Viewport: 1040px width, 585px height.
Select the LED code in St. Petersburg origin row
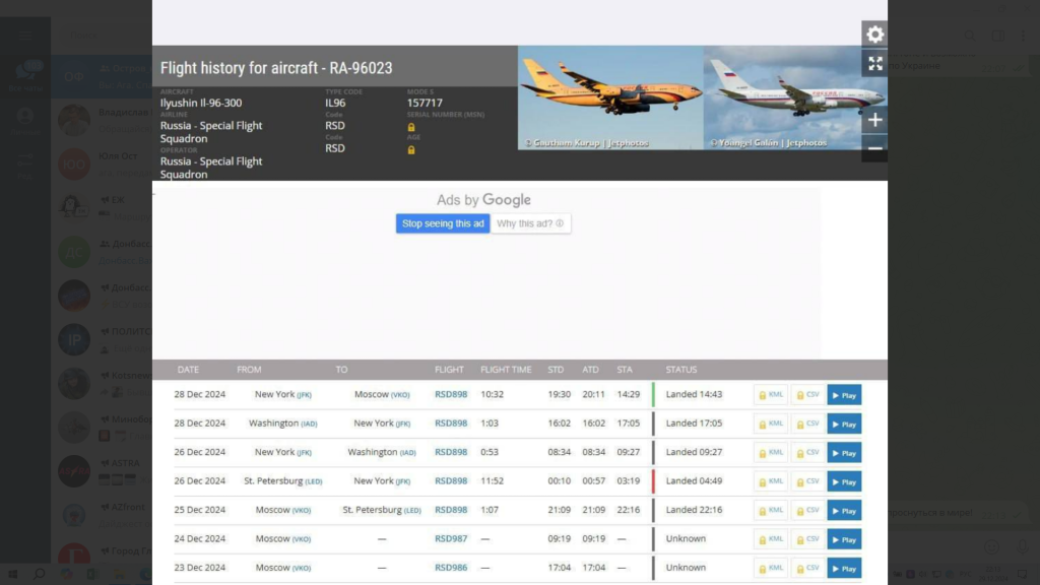click(314, 482)
